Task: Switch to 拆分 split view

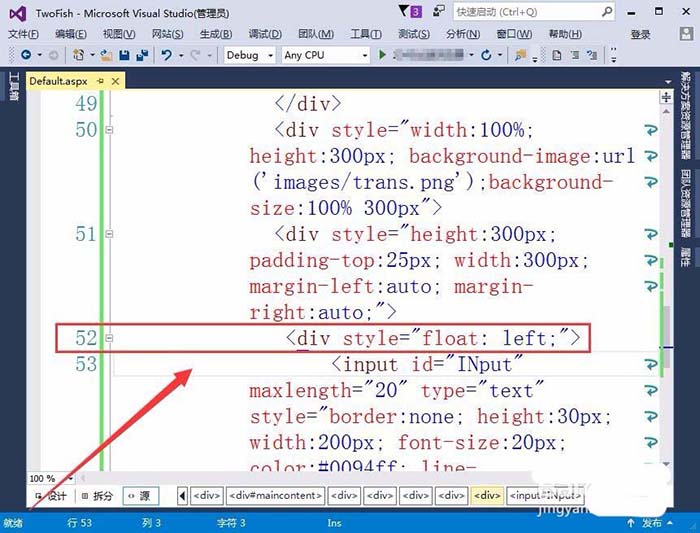Action: coord(97,496)
